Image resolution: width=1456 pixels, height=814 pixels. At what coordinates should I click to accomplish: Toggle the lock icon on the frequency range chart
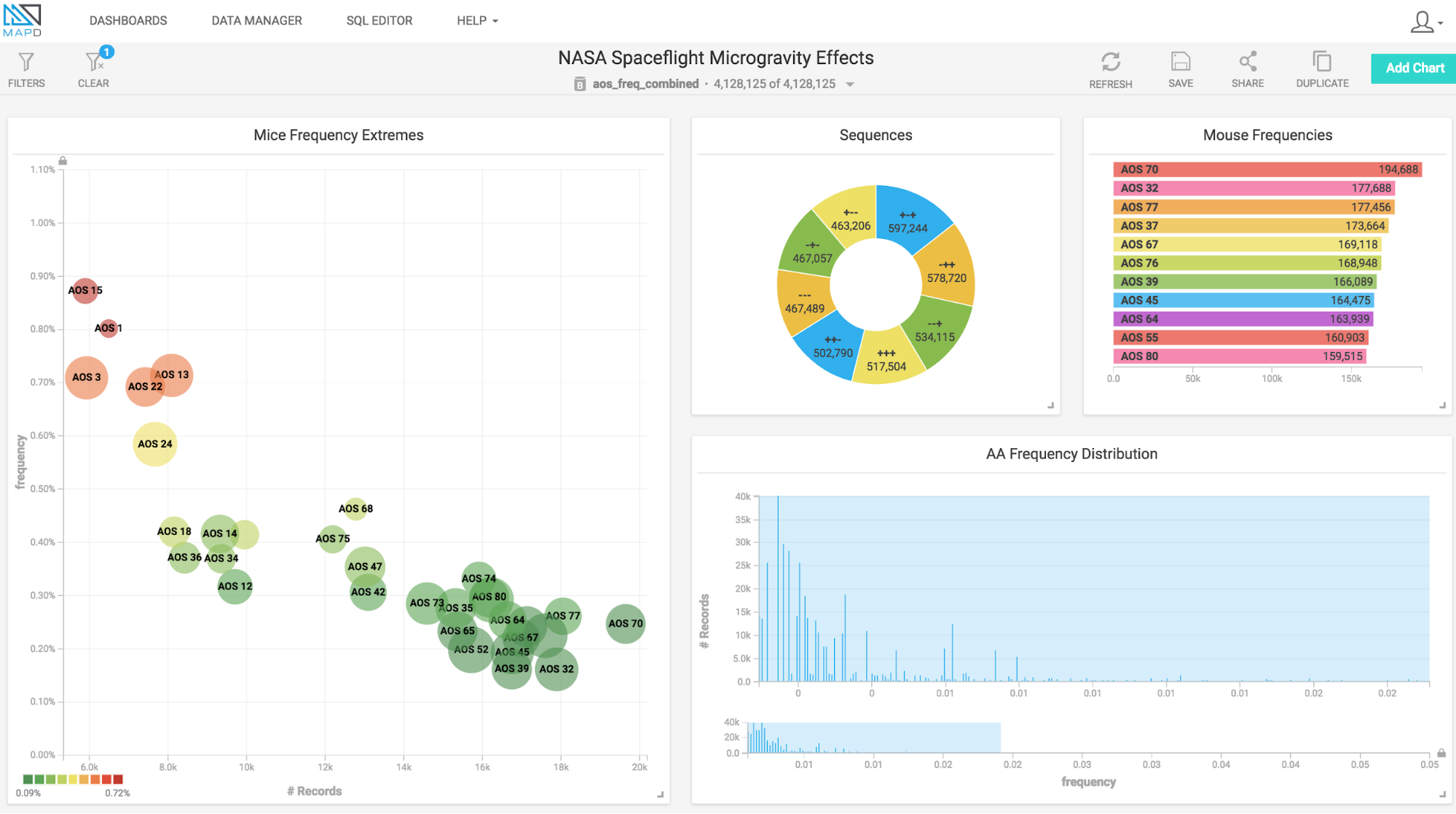1441,753
